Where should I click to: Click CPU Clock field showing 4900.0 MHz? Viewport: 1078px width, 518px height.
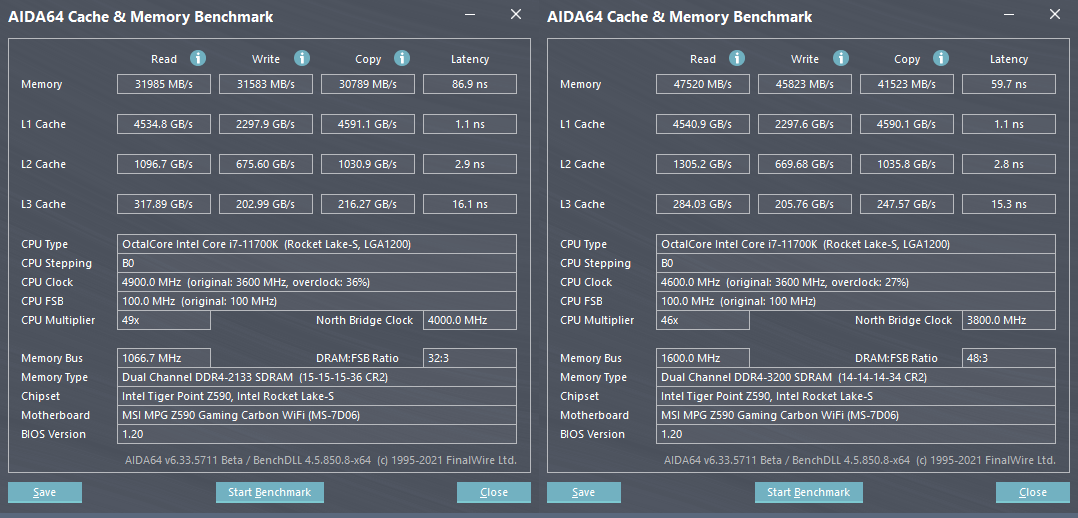[317, 282]
